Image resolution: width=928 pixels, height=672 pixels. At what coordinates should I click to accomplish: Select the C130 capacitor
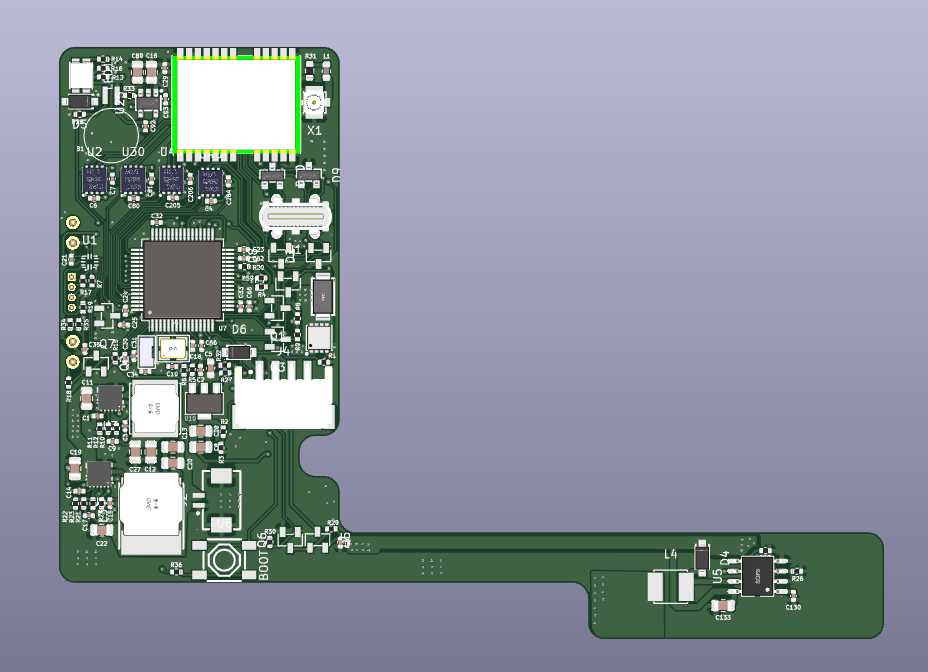coord(793,596)
